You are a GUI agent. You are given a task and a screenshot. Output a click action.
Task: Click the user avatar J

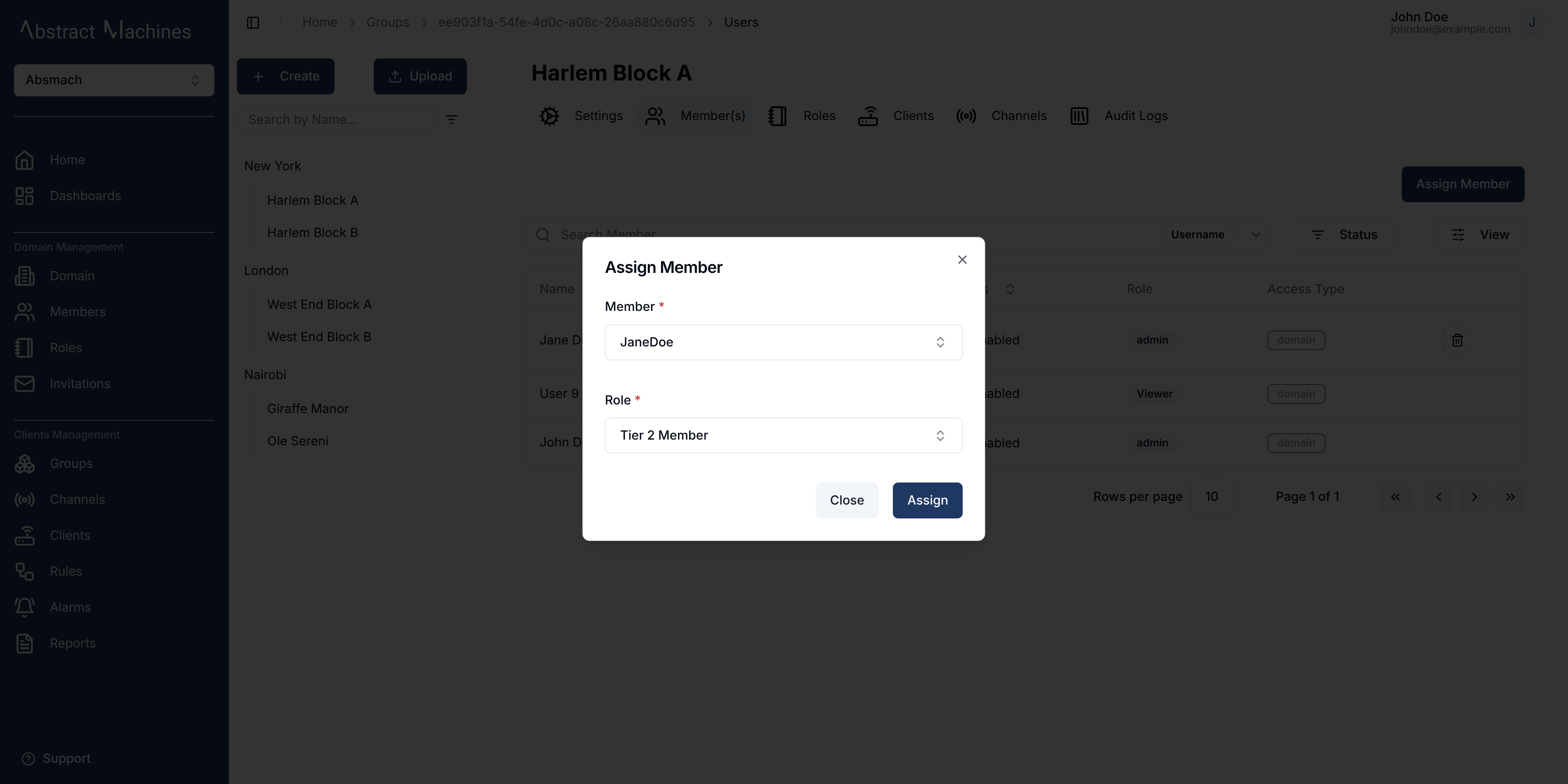tap(1532, 22)
